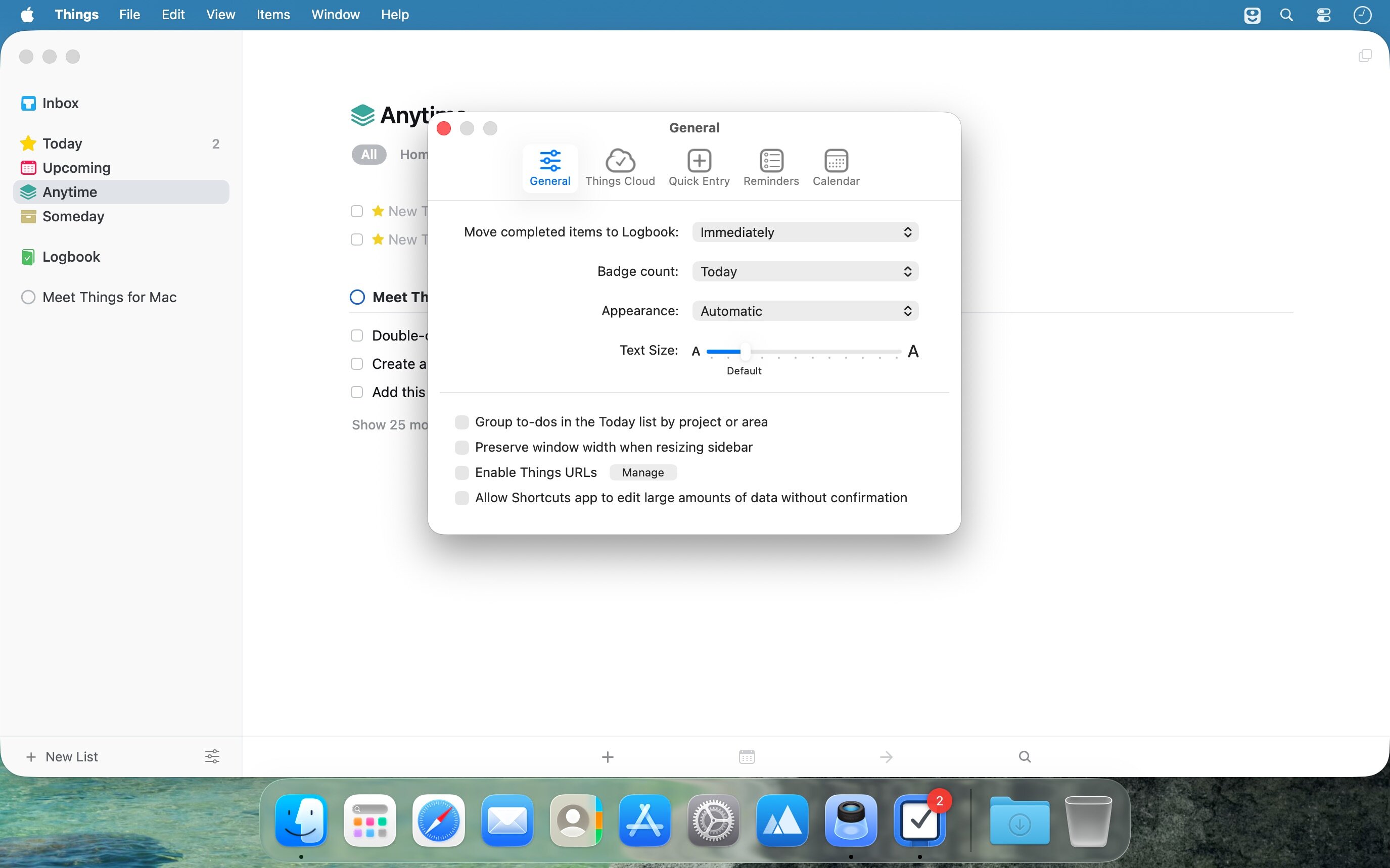1390x868 pixels.
Task: Open the Upcoming calendar list
Action: (x=121, y=168)
